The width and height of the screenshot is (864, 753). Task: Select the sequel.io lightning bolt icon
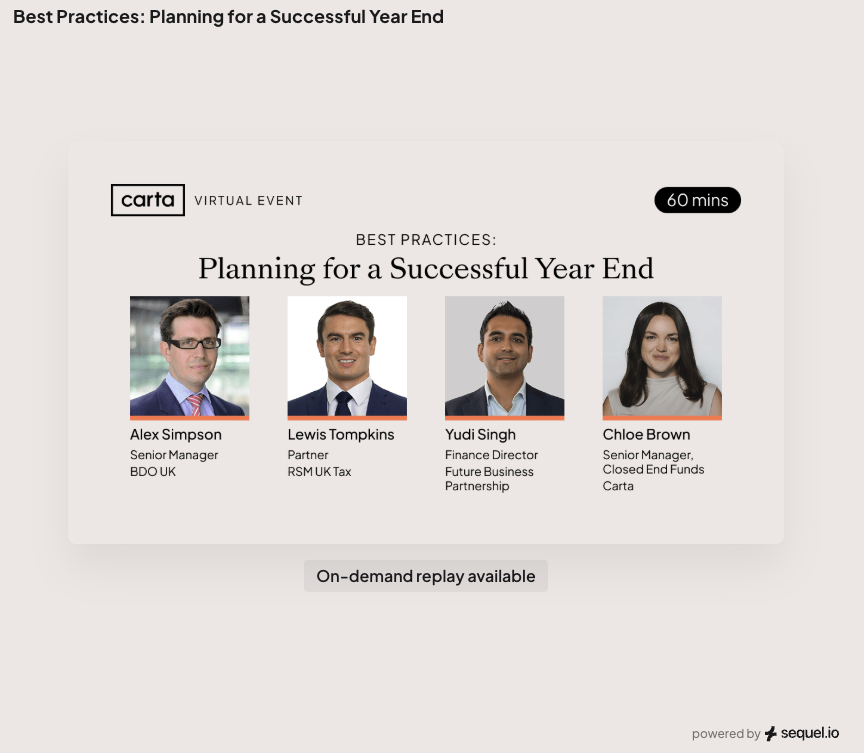pyautogui.click(x=771, y=733)
